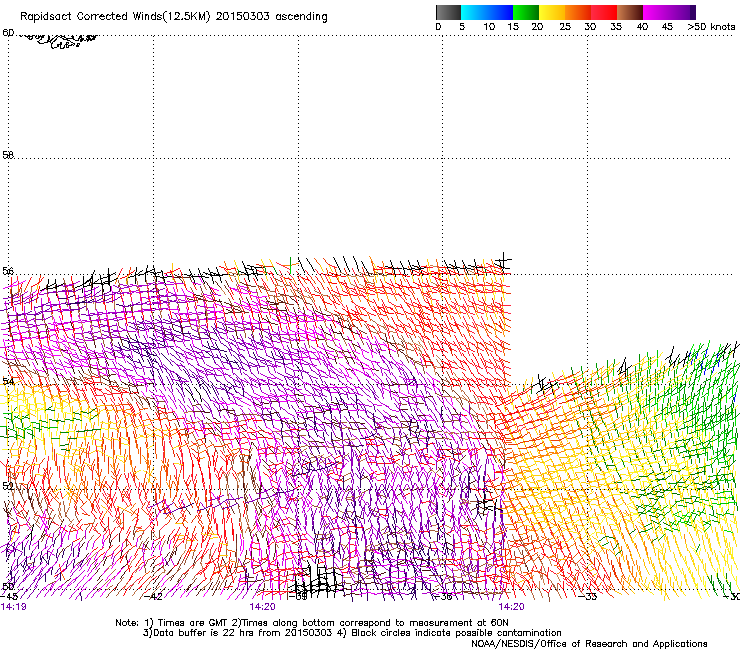Select the red 30-35 knots legend swatch
Image resolution: width=740 pixels, height=650 pixels.
pyautogui.click(x=604, y=12)
